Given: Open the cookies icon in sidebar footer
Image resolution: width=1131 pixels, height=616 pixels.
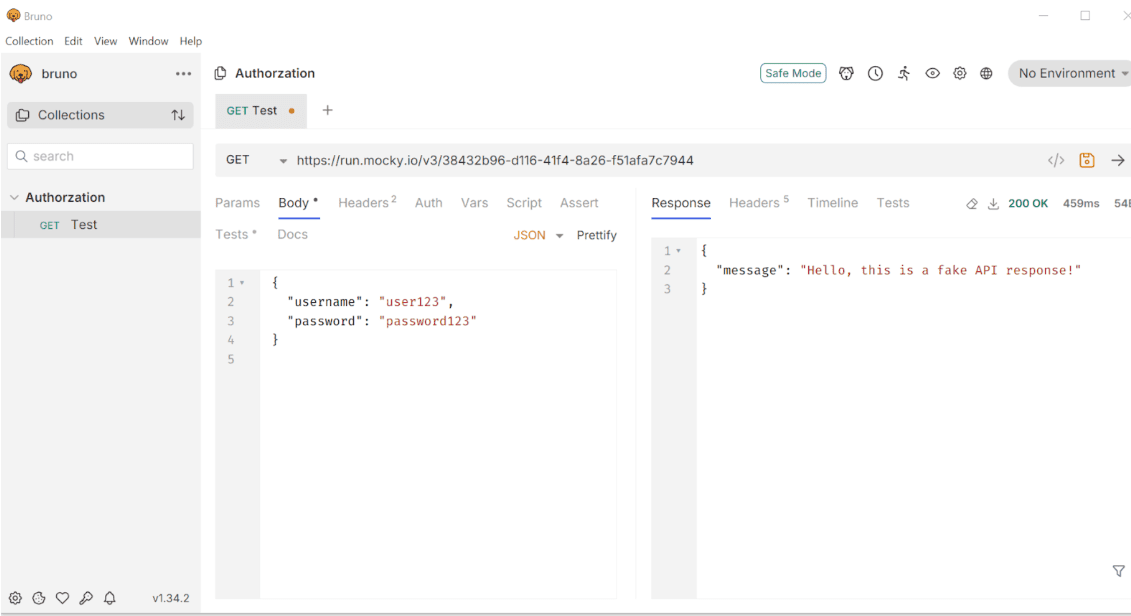Looking at the screenshot, I should tap(39, 598).
